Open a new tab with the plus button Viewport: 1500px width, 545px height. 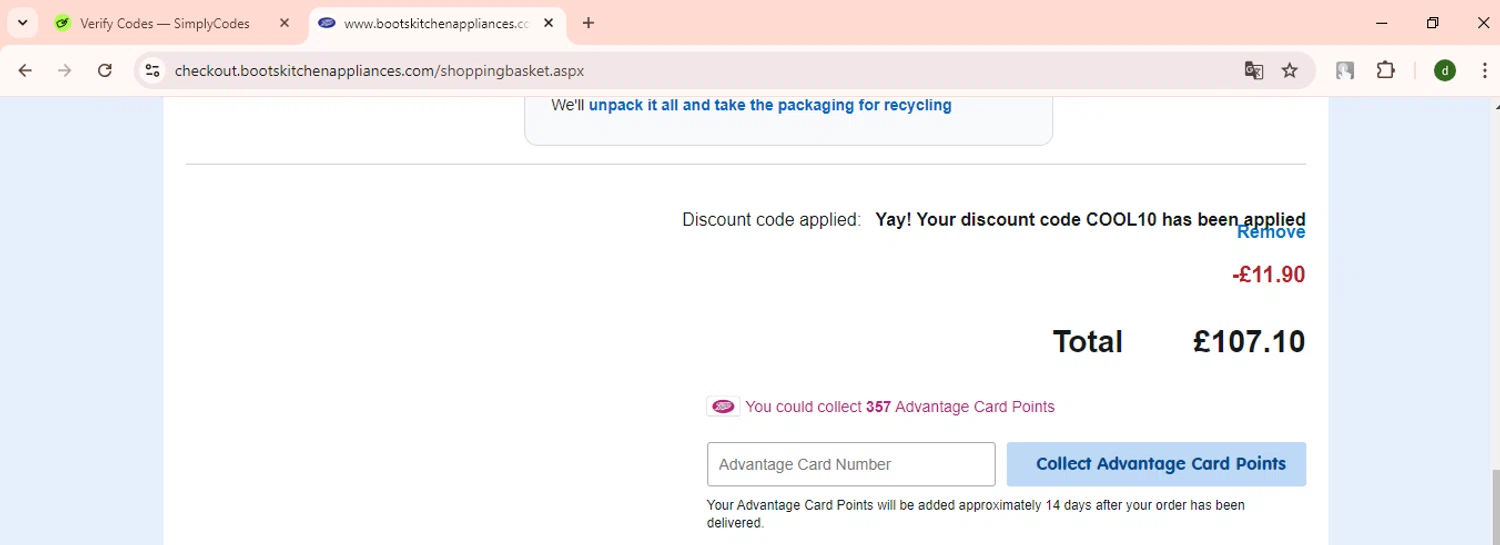[x=588, y=23]
